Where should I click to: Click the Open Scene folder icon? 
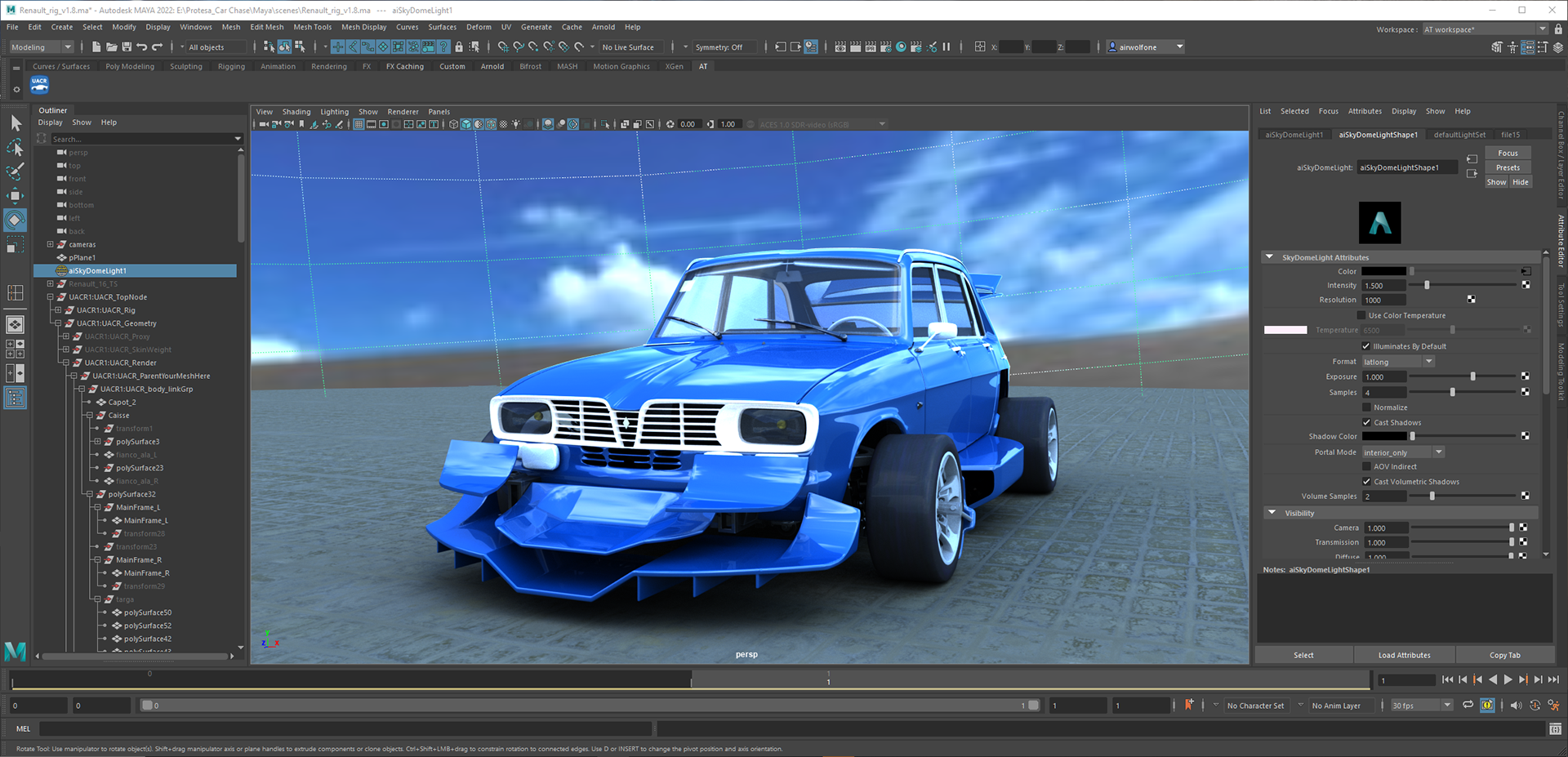111,47
